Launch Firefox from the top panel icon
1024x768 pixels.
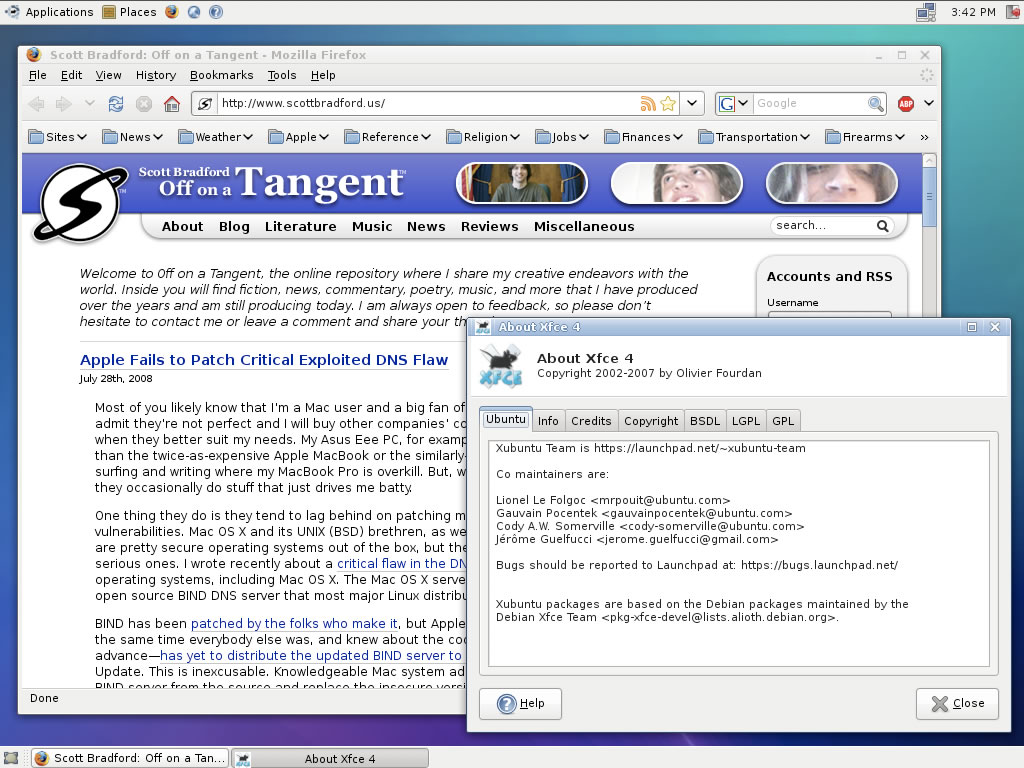tap(172, 12)
